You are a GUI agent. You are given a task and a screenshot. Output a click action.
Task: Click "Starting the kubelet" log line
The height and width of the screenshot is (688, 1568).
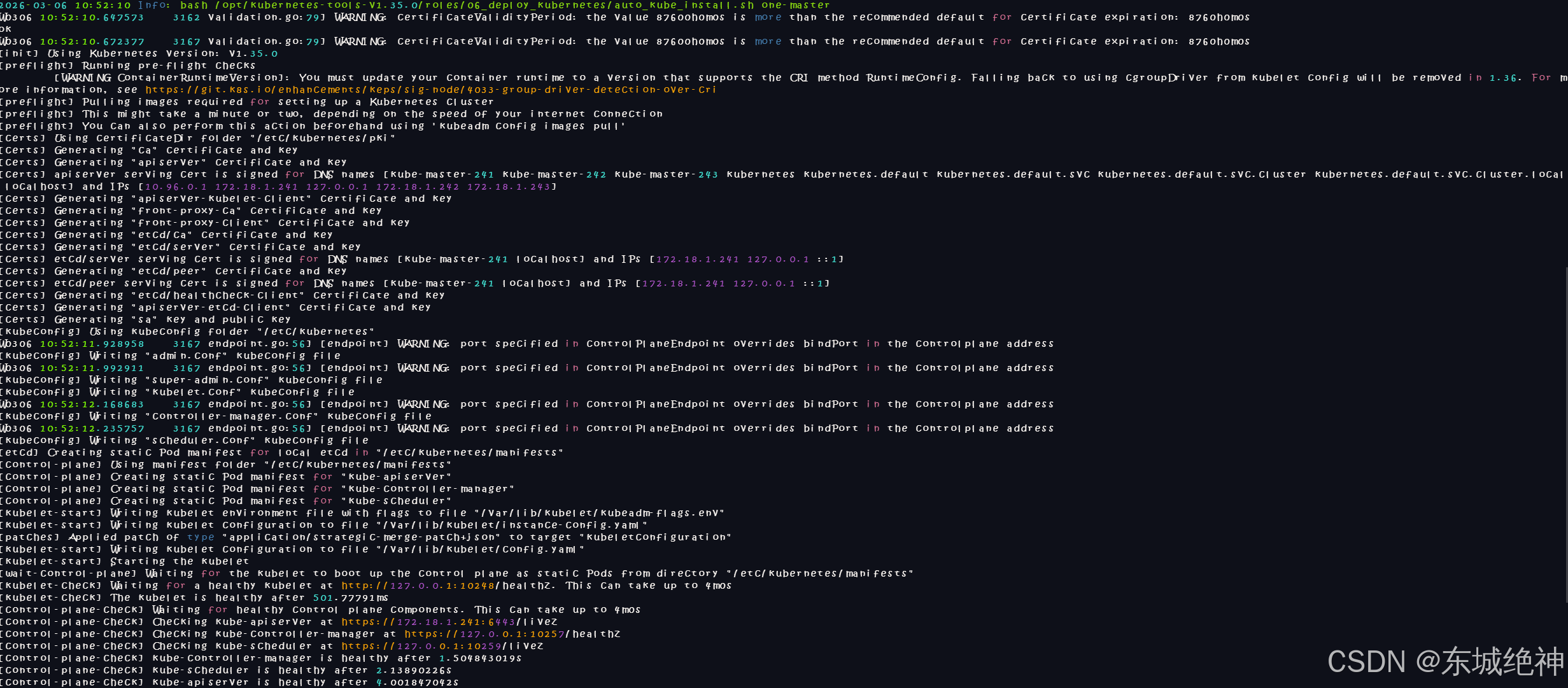click(180, 561)
